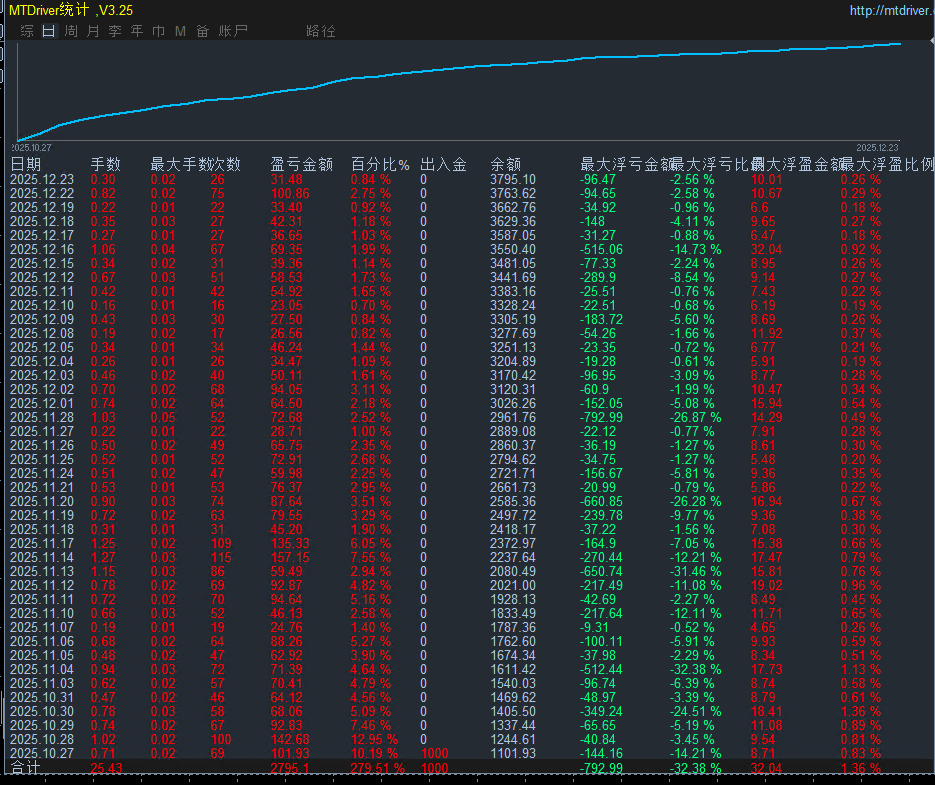The image size is (935, 785).
Task: Click the 合计 totals row label
Action: [24, 768]
